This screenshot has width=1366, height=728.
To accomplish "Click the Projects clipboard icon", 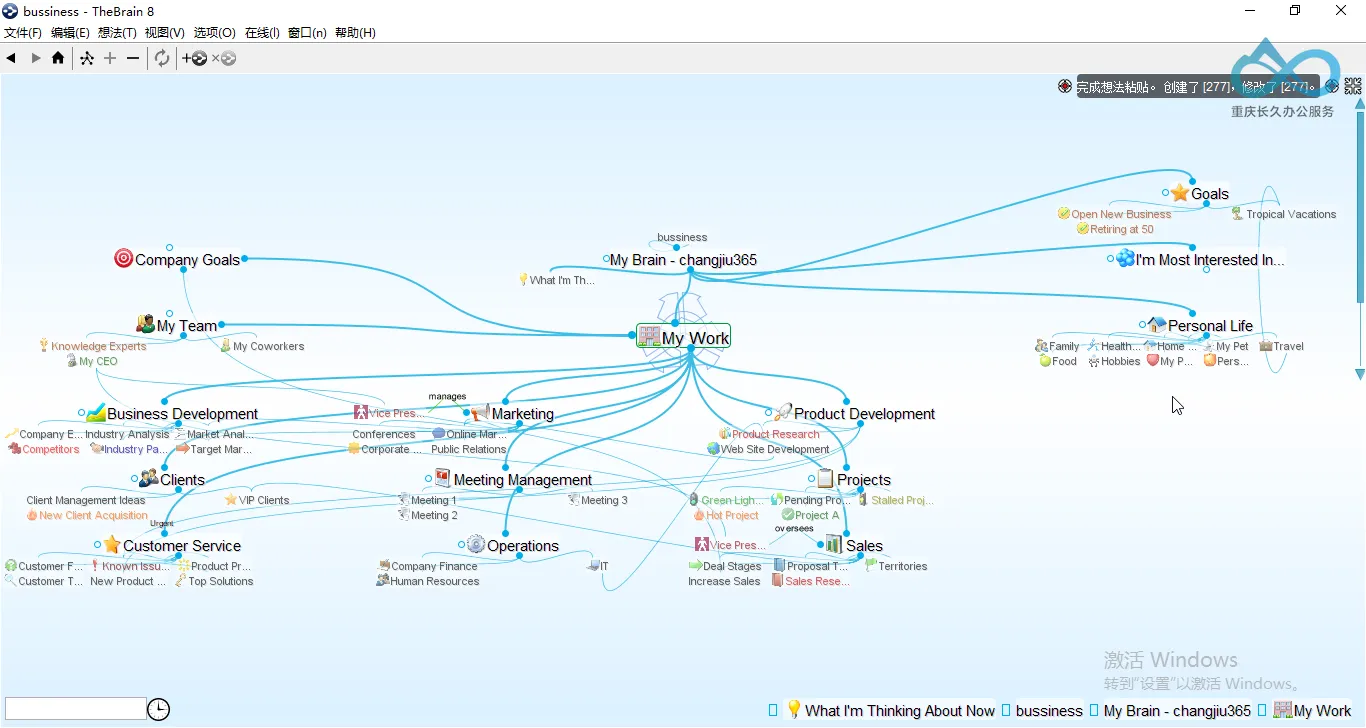I will click(825, 478).
